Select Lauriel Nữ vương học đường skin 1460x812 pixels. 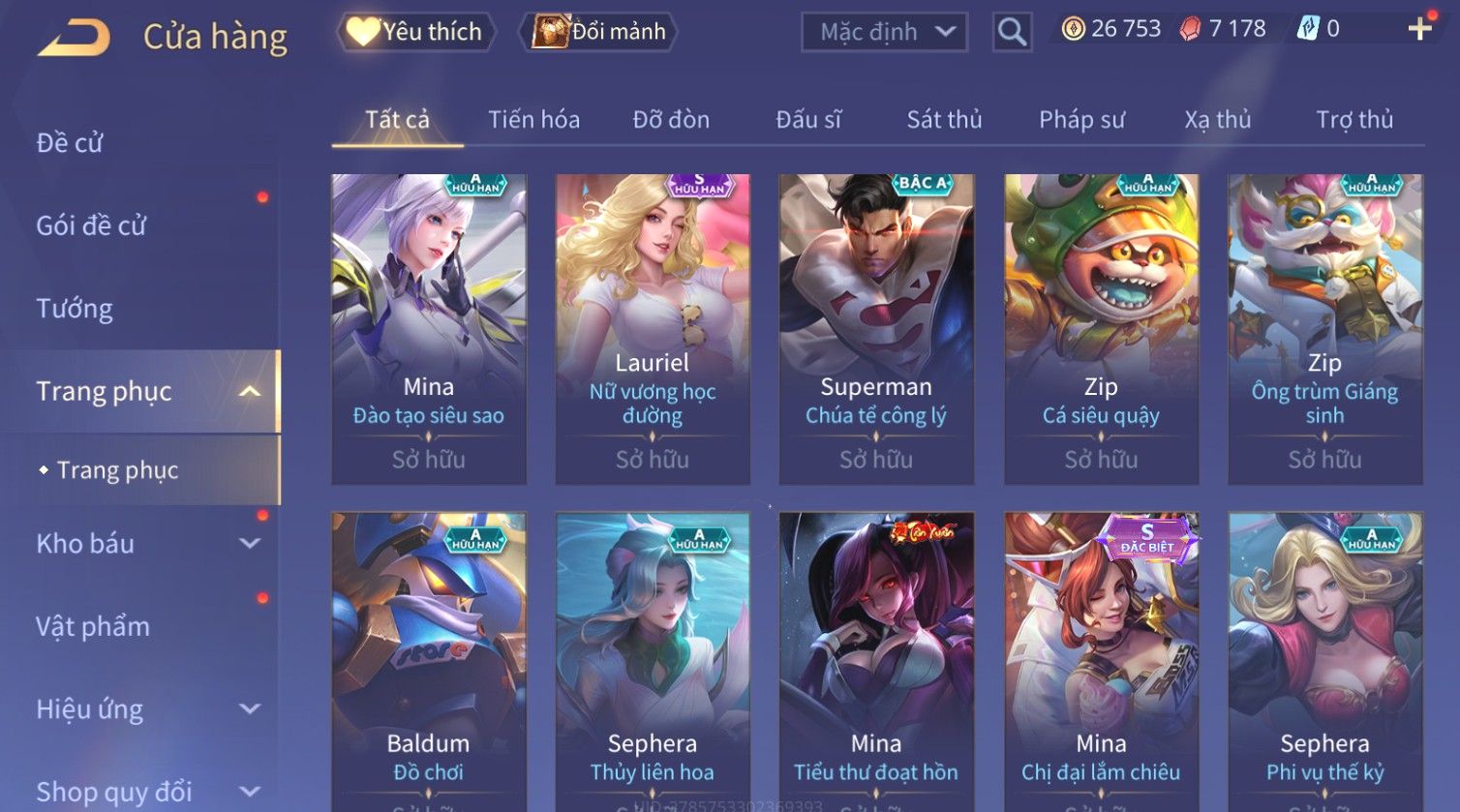pyautogui.click(x=653, y=329)
